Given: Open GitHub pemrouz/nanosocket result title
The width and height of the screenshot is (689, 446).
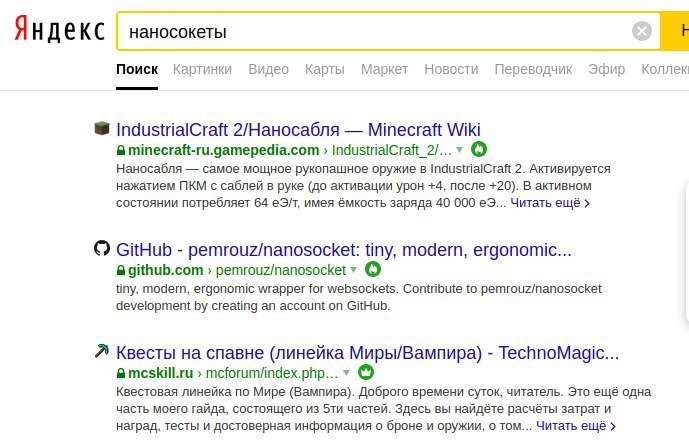Looking at the screenshot, I should [344, 250].
